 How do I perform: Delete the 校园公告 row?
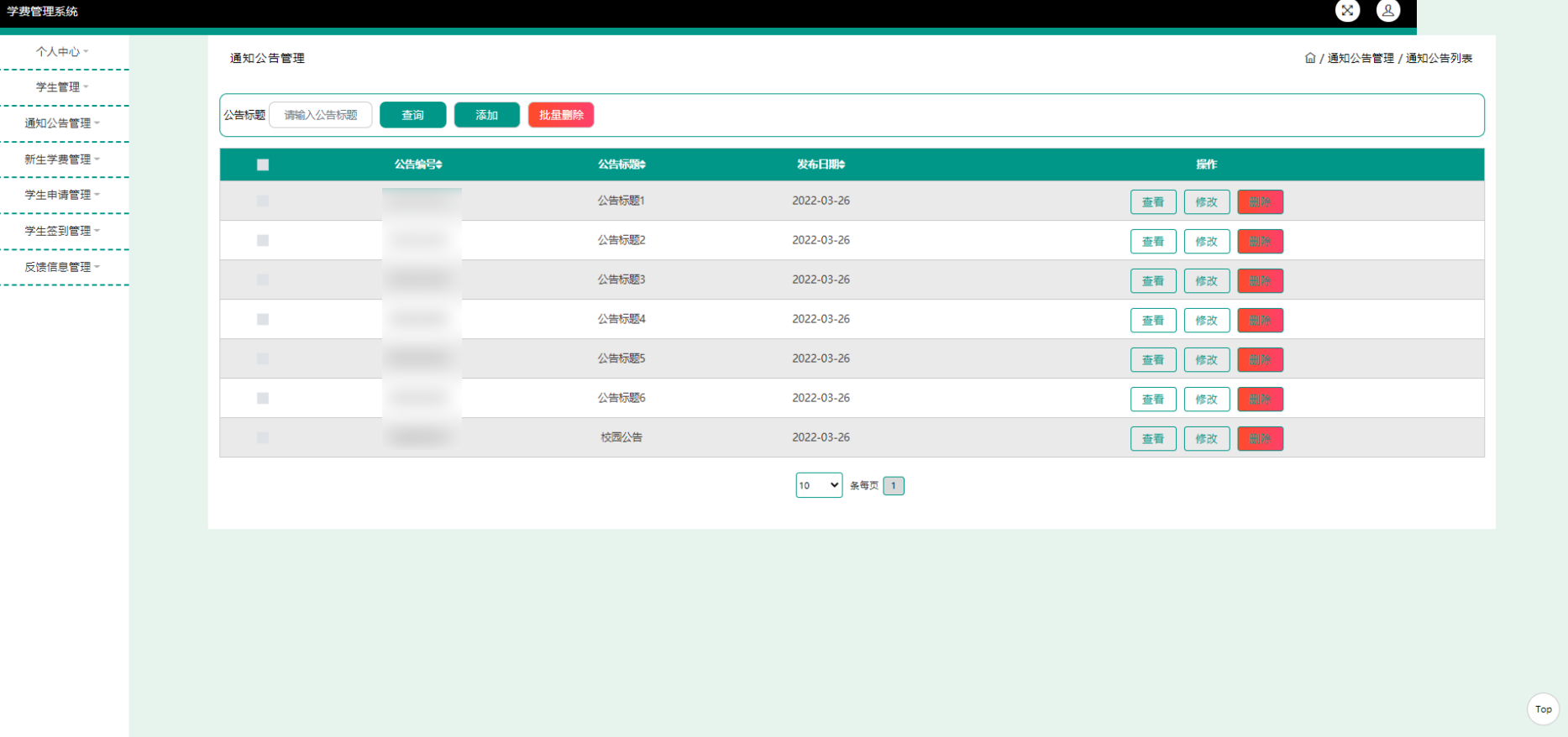click(x=1260, y=439)
